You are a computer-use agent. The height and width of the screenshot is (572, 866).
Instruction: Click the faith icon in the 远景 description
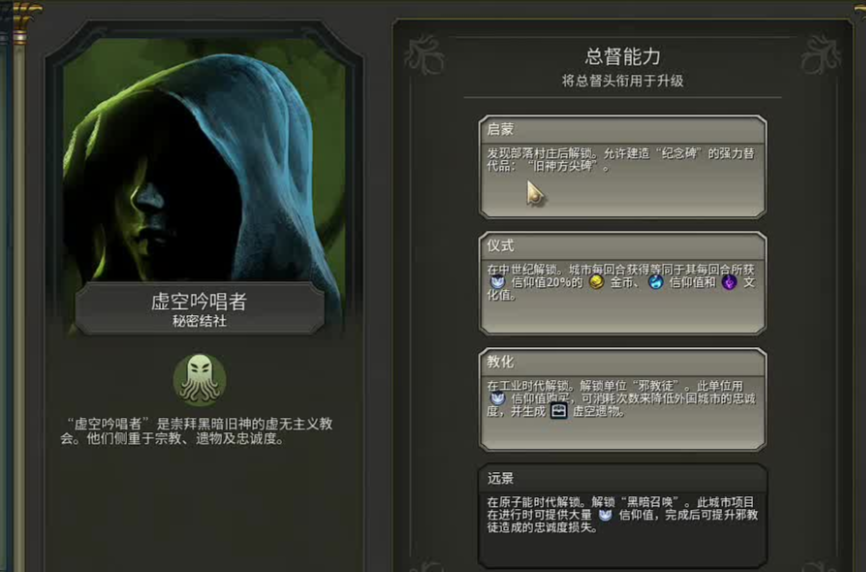(605, 515)
